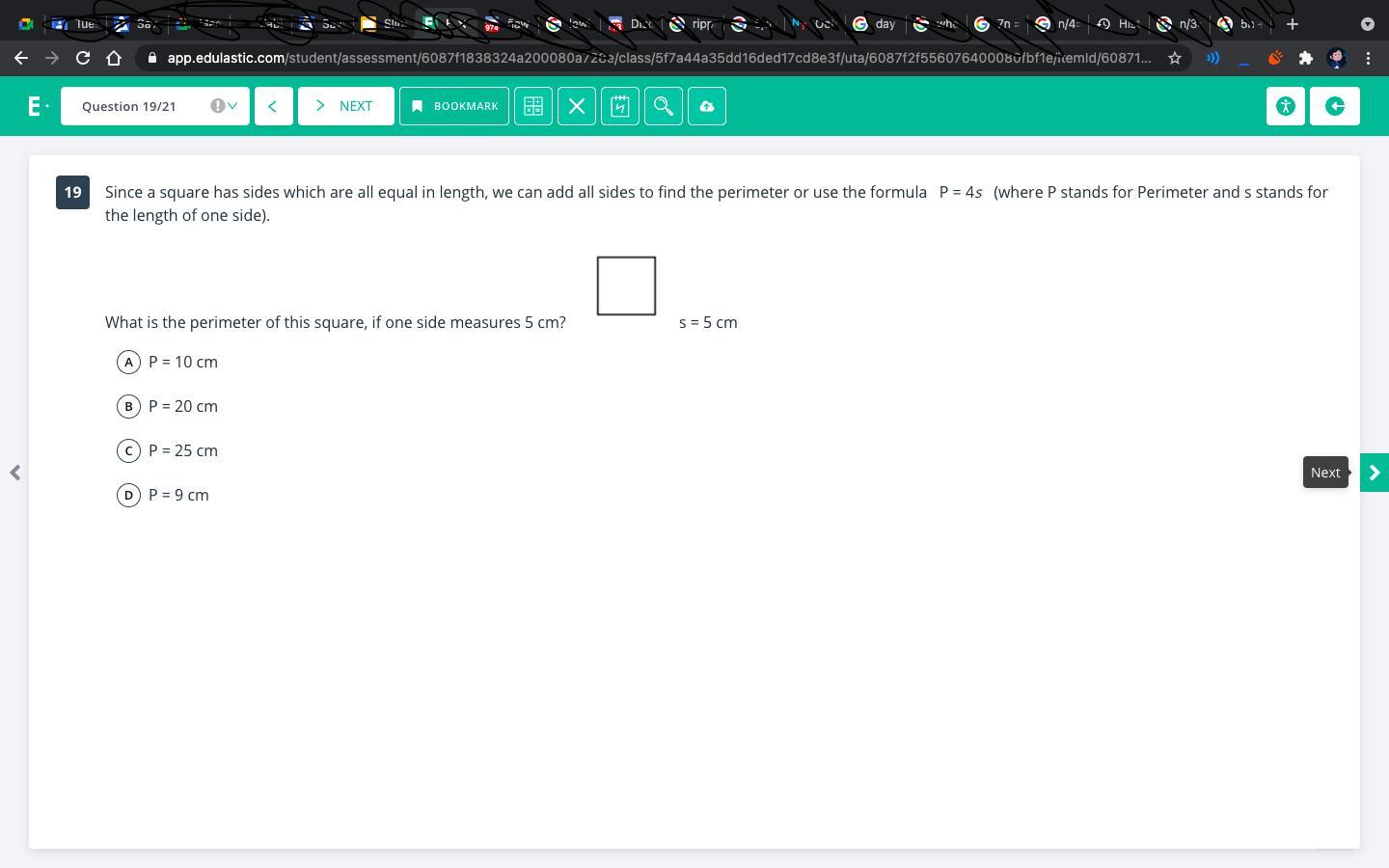Screen dimensions: 1389x868
Task: Click the right-edge green next arrow
Action: tap(1375, 473)
